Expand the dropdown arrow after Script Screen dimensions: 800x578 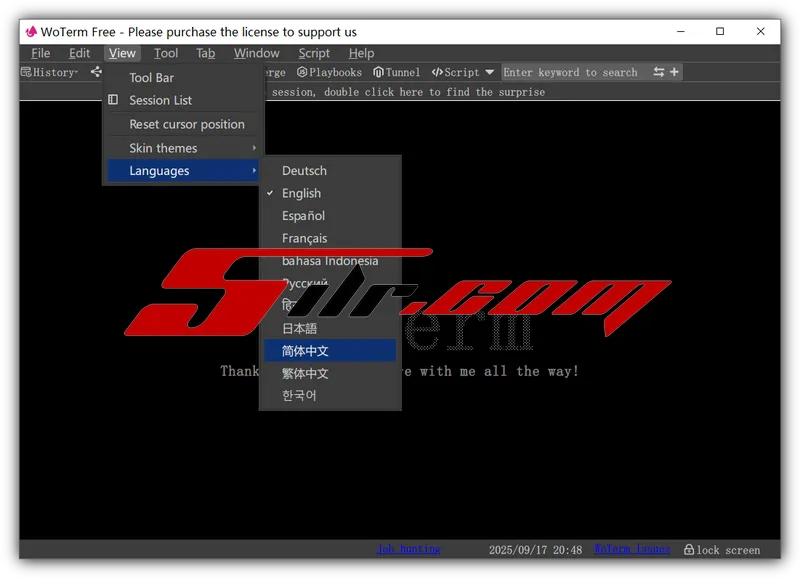(489, 72)
